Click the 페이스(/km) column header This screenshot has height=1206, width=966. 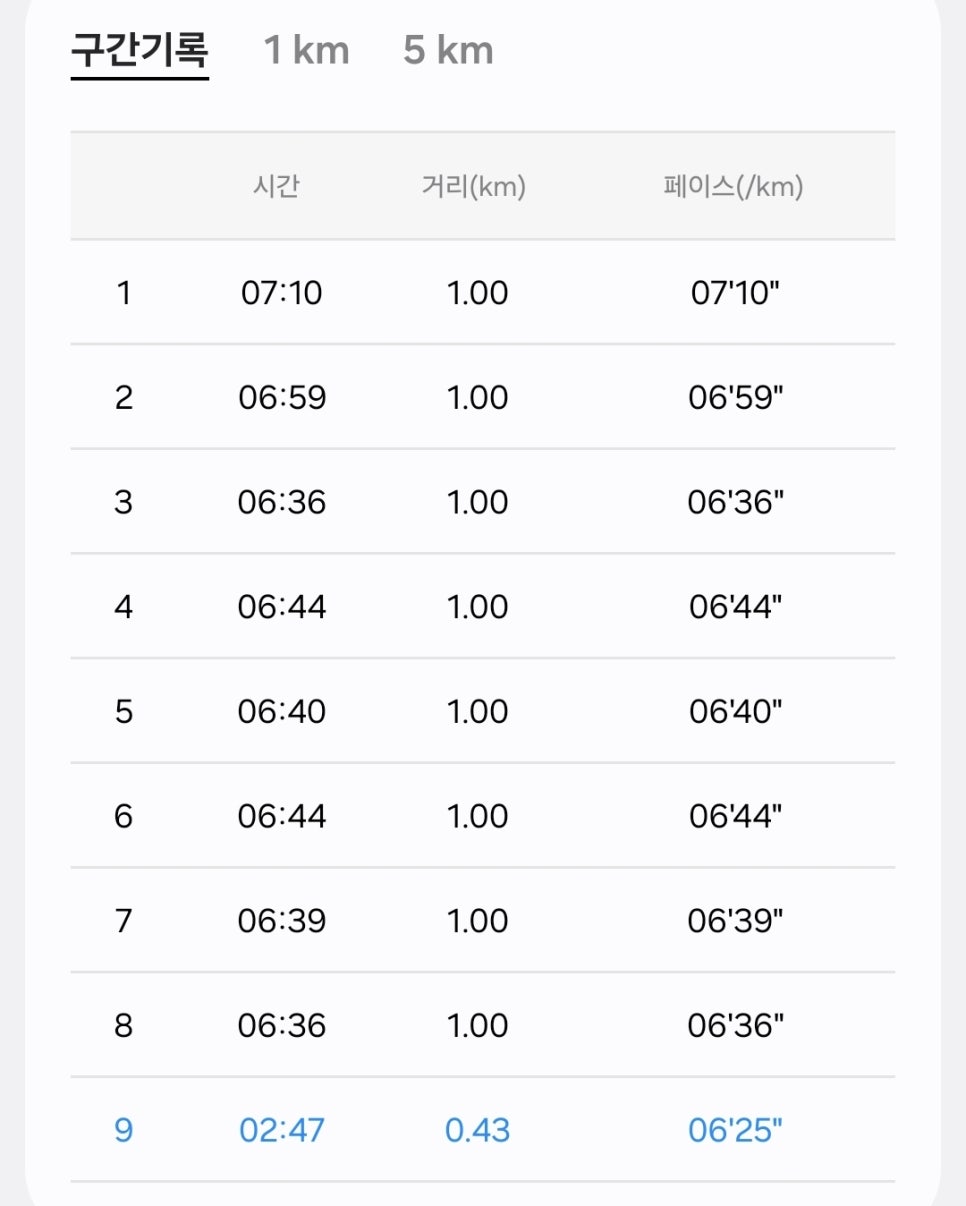(x=733, y=187)
